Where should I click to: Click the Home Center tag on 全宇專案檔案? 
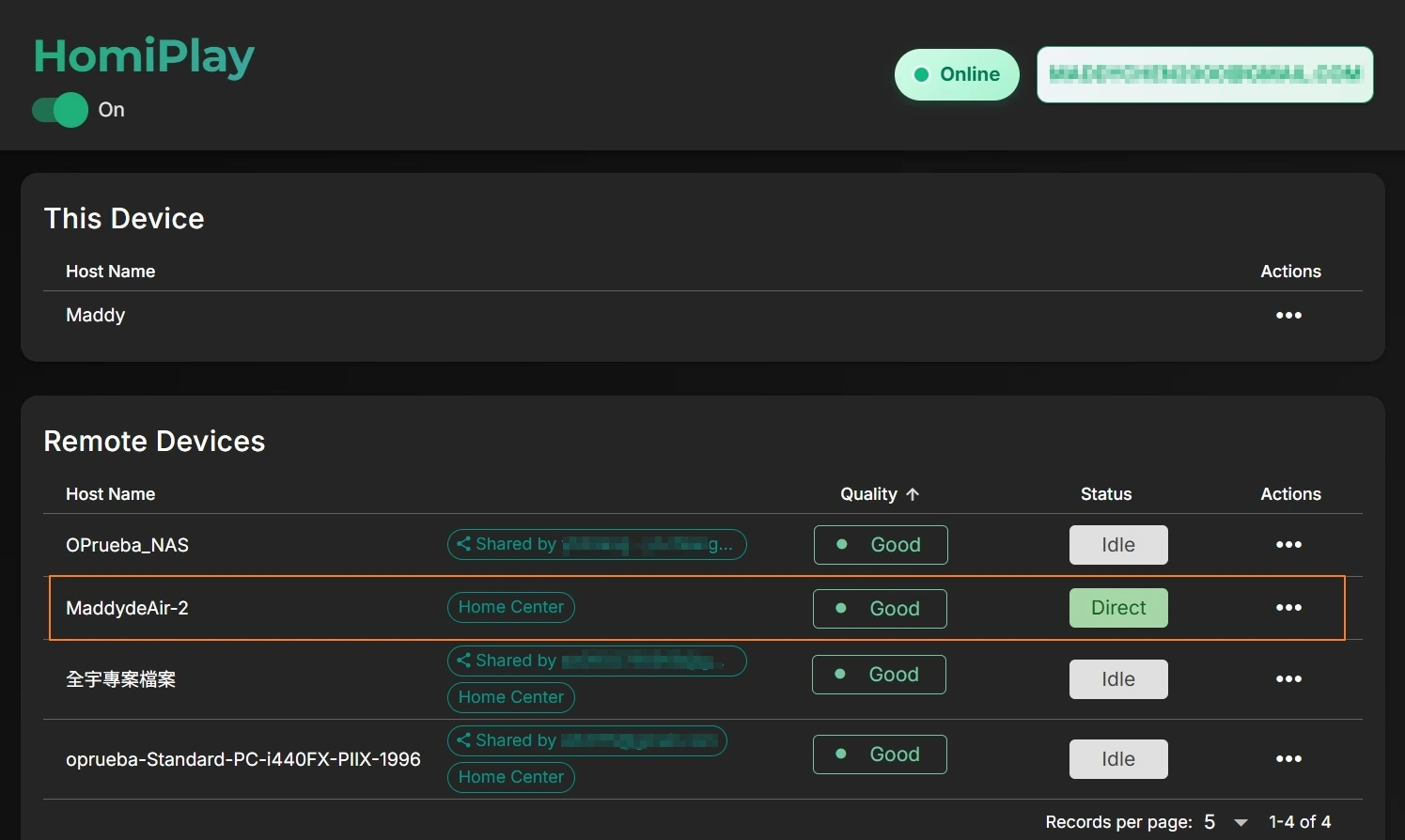coord(511,697)
